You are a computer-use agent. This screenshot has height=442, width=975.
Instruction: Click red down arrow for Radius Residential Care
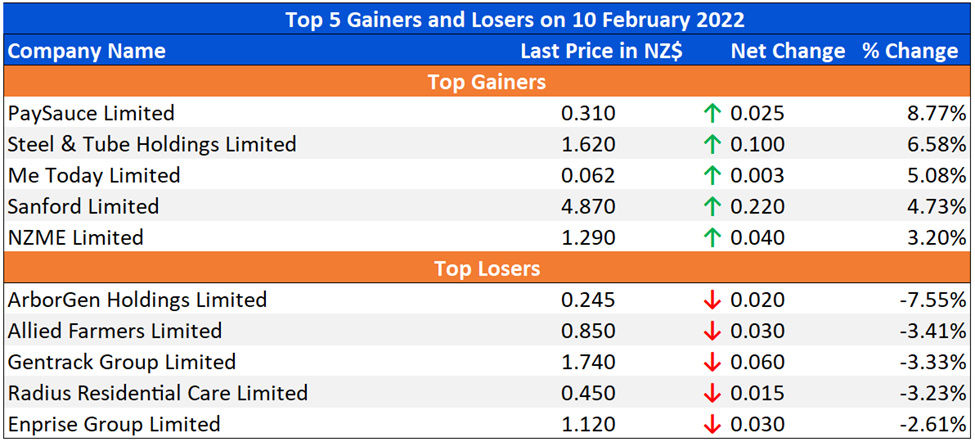[712, 394]
